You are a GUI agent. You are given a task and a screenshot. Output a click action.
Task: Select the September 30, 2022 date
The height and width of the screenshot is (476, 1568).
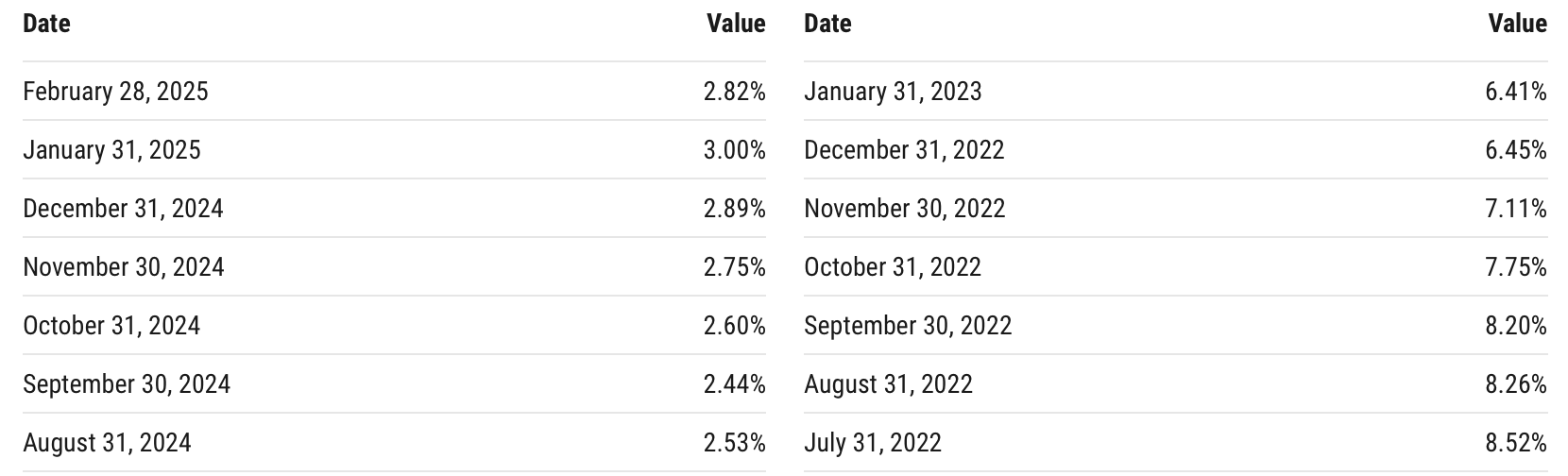(x=908, y=326)
